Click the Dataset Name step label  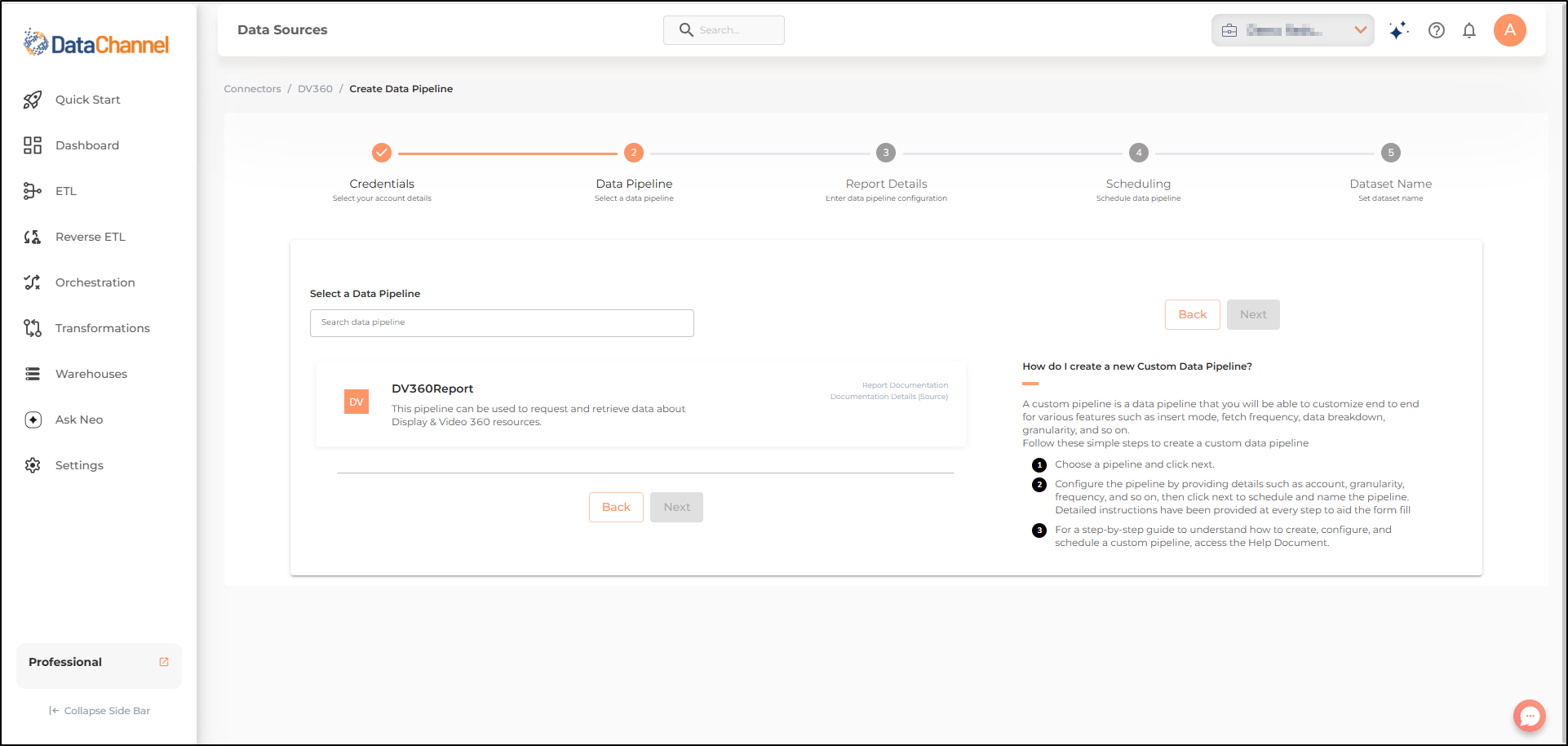click(1391, 184)
